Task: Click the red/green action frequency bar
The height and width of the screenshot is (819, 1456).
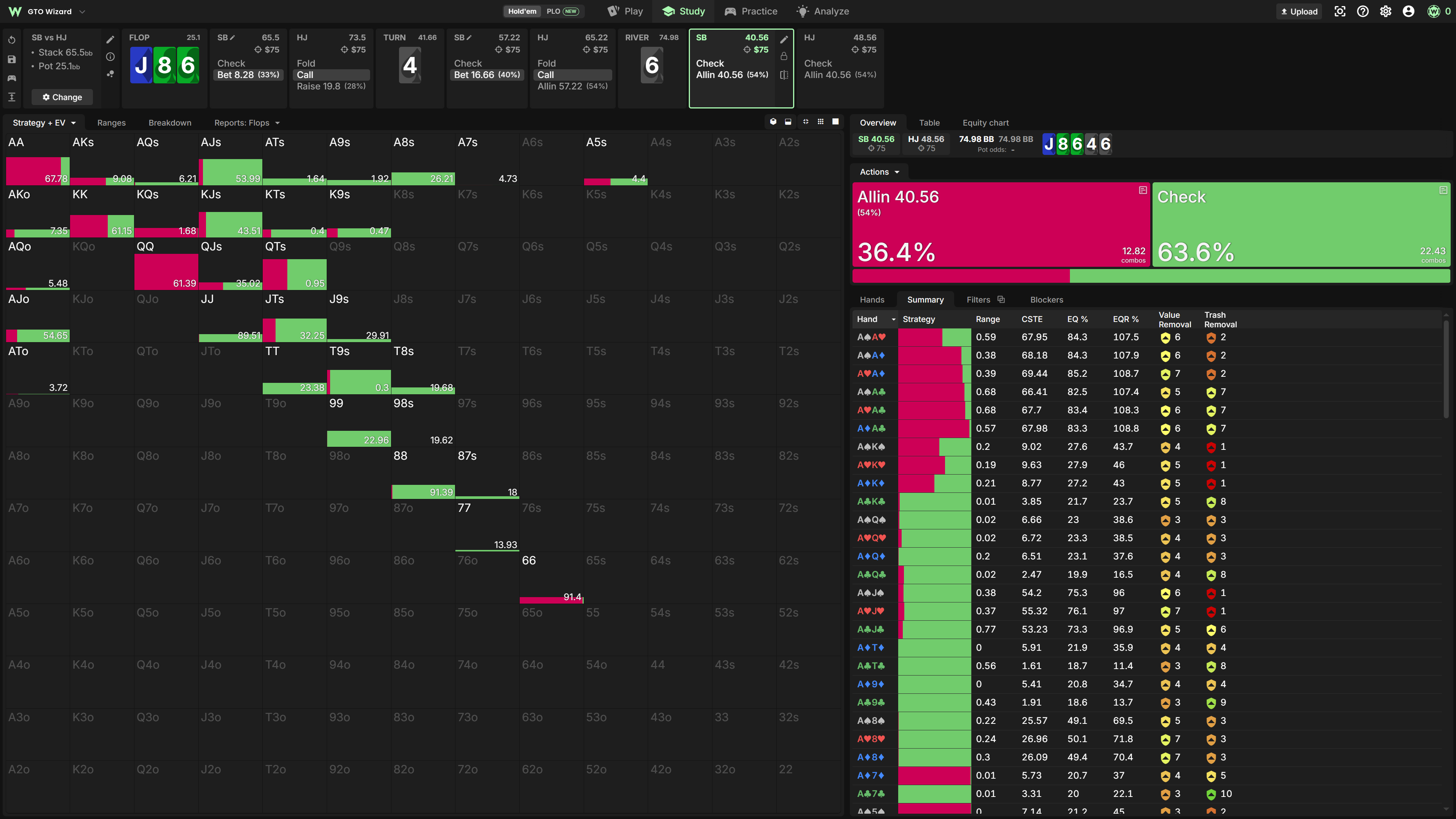Action: point(1151,276)
